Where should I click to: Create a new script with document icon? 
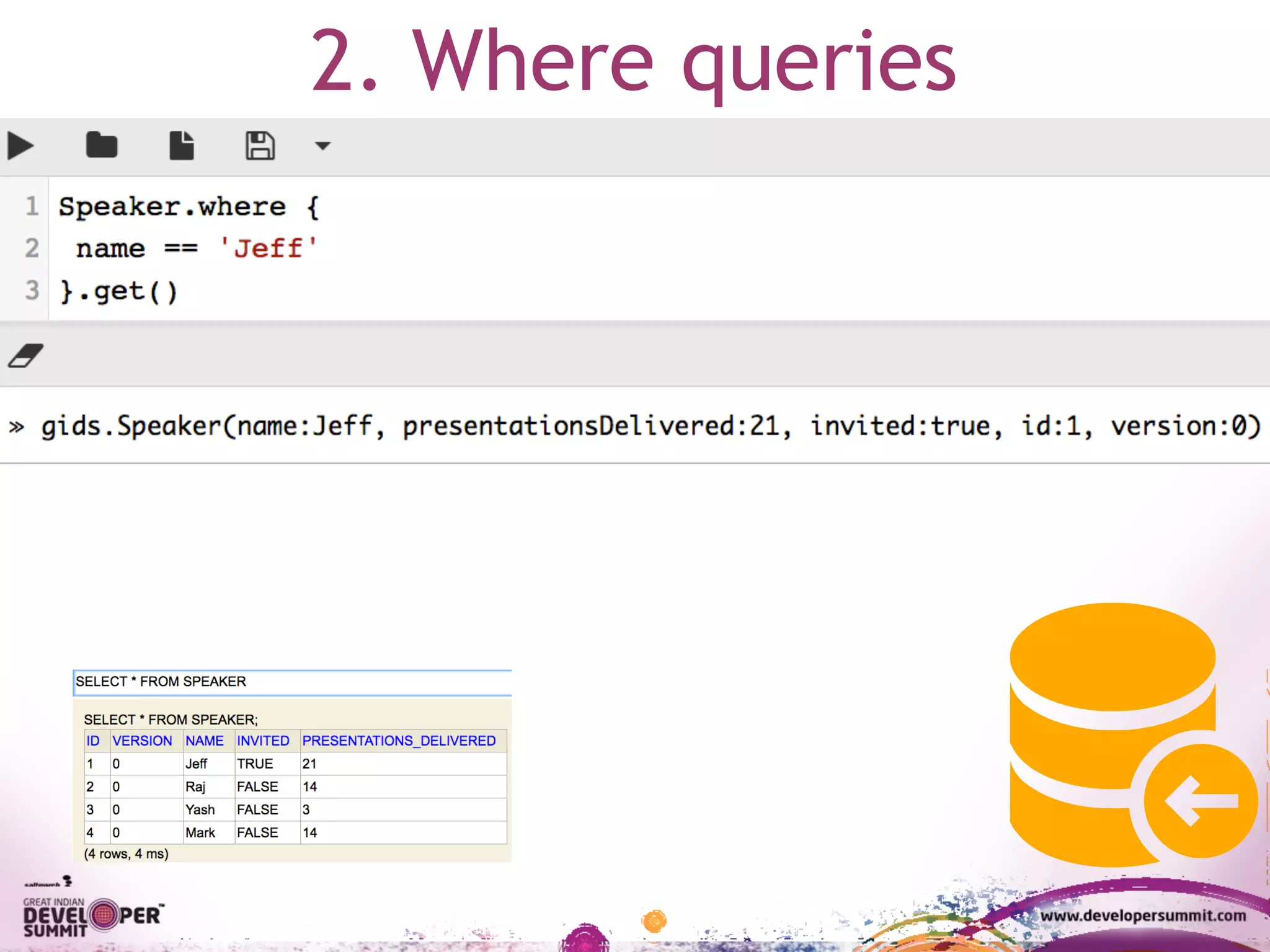click(182, 146)
